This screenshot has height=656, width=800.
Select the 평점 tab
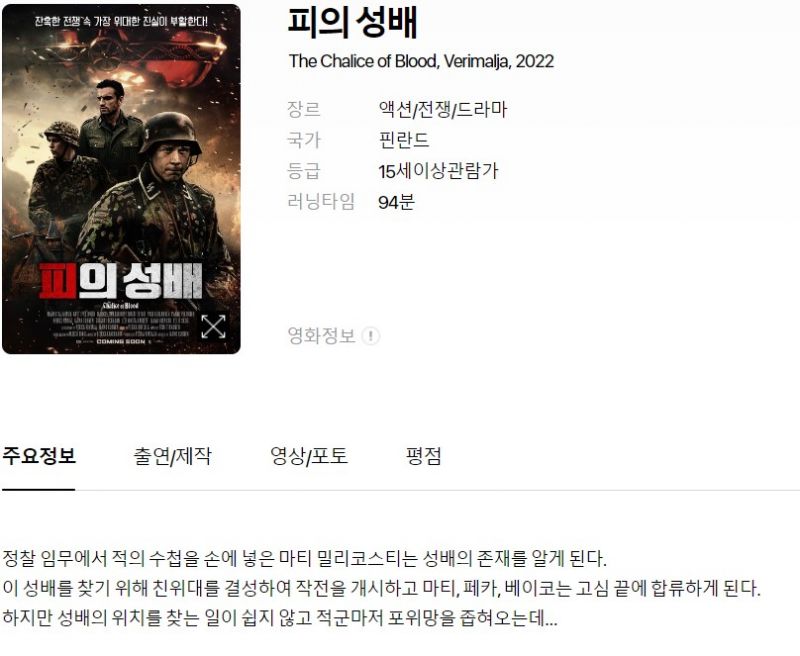pos(423,456)
